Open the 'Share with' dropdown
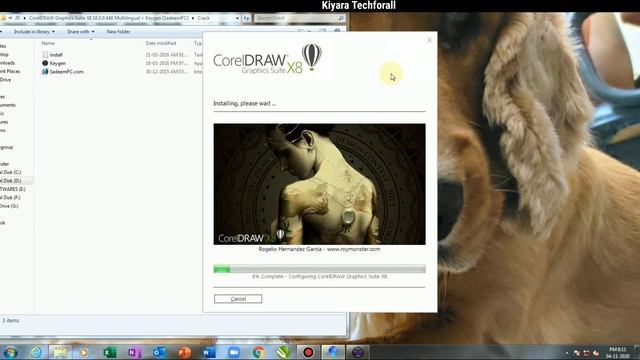The image size is (640, 360). pos(80,31)
